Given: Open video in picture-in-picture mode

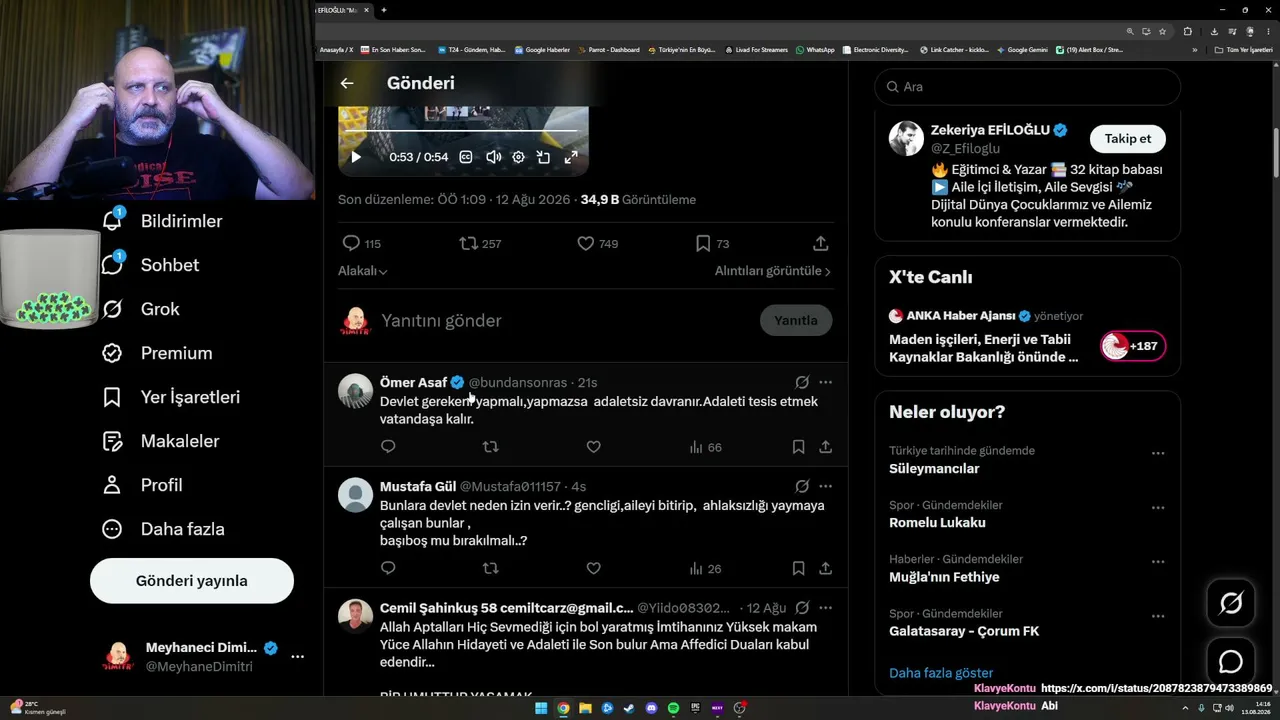Looking at the screenshot, I should tap(544, 157).
